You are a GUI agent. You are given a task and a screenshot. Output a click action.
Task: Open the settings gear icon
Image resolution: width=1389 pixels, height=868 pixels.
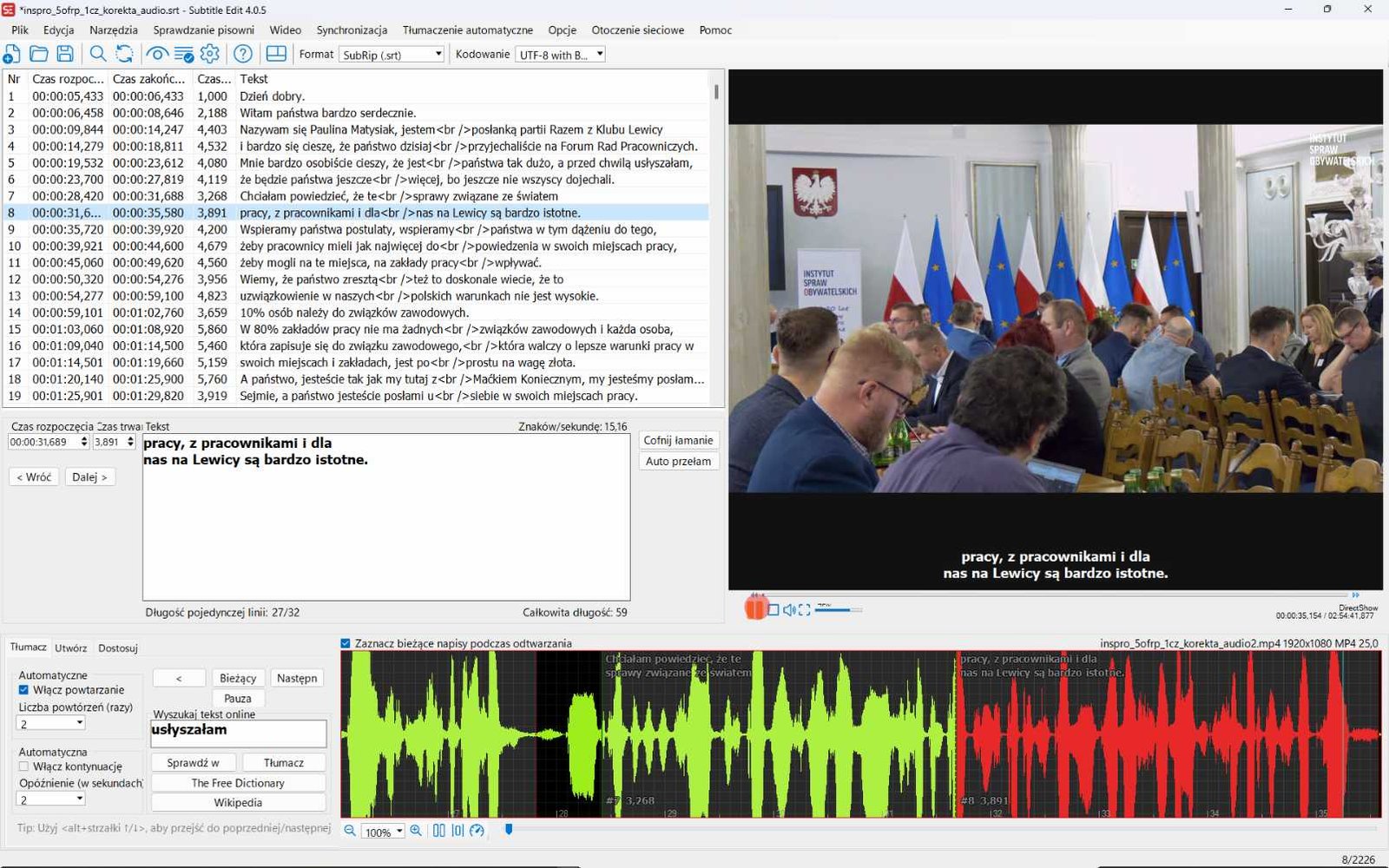tap(210, 54)
